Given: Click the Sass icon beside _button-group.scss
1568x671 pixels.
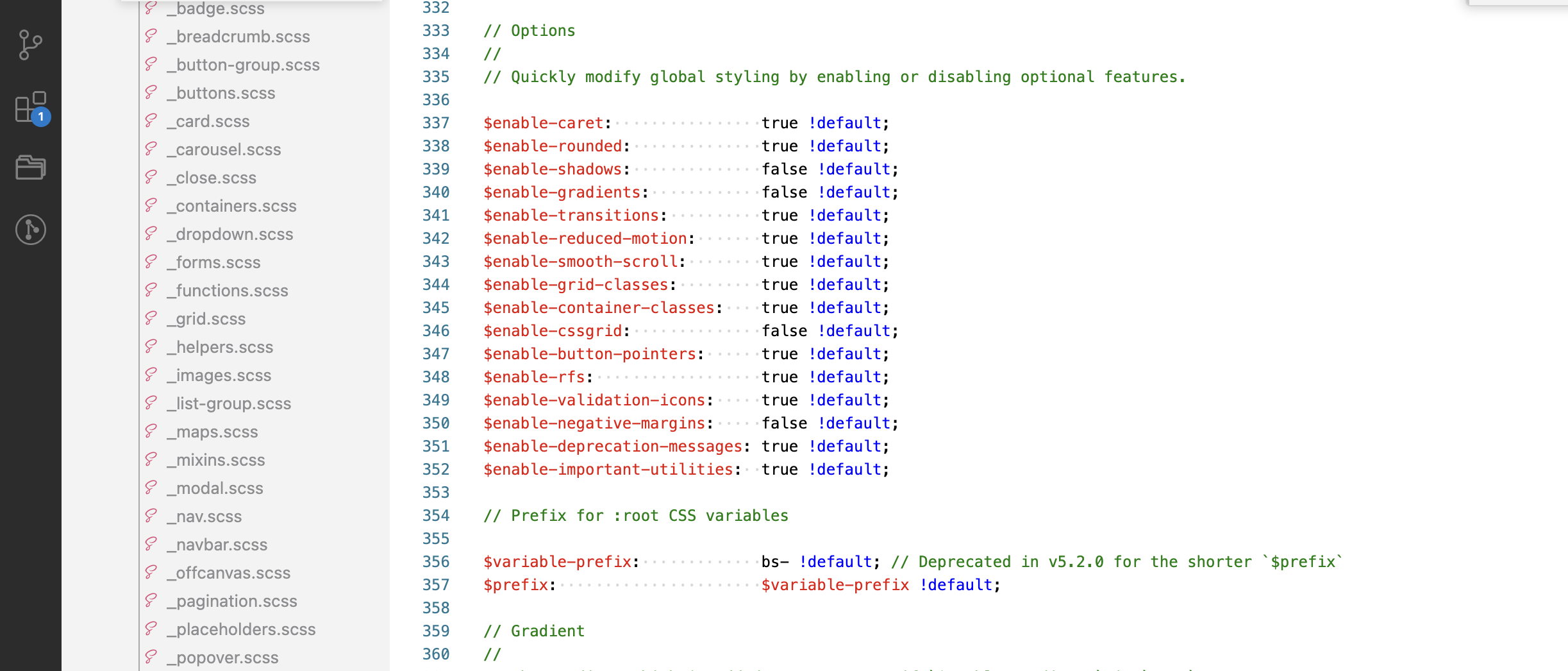Looking at the screenshot, I should [x=151, y=64].
